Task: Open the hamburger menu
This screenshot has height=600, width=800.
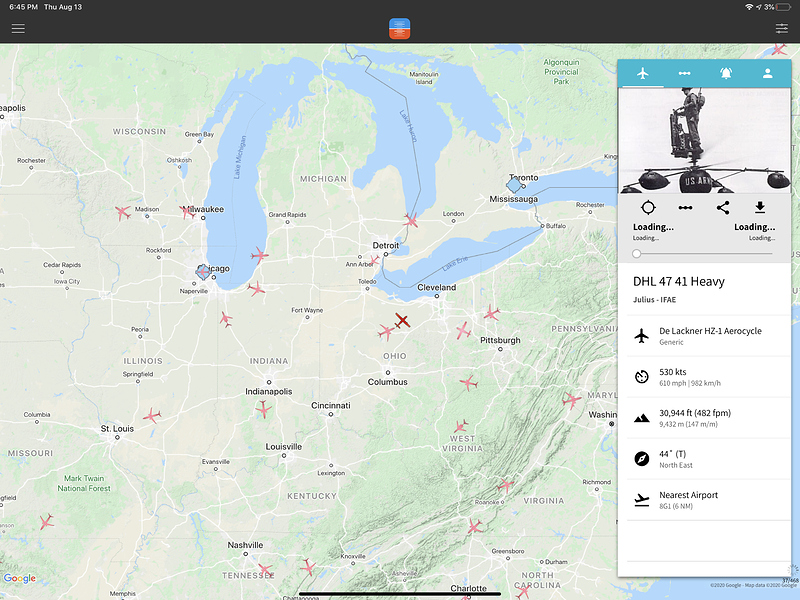Action: click(18, 29)
